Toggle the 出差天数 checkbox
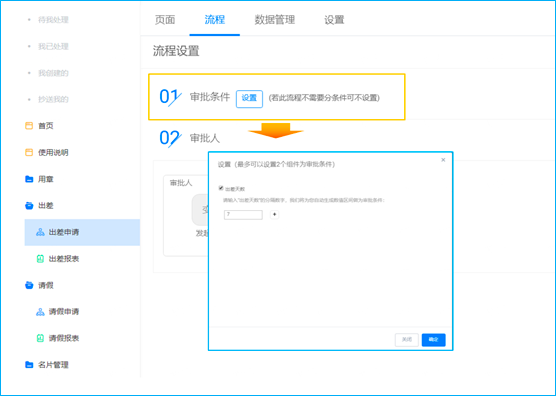 pyautogui.click(x=221, y=188)
